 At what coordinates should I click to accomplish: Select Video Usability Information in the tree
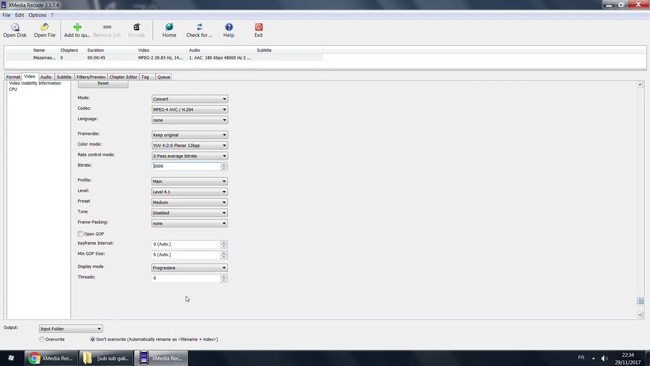35,83
